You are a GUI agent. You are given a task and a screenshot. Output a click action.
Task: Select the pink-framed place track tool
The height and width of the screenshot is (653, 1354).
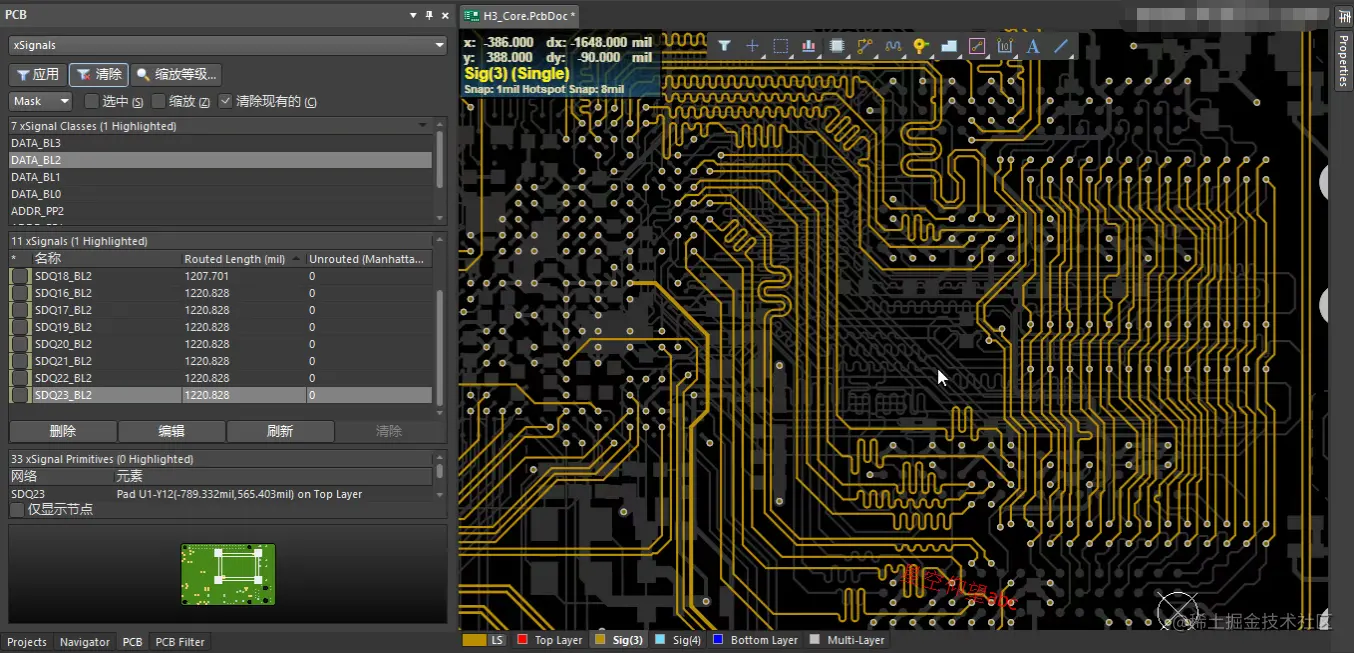[x=977, y=46]
